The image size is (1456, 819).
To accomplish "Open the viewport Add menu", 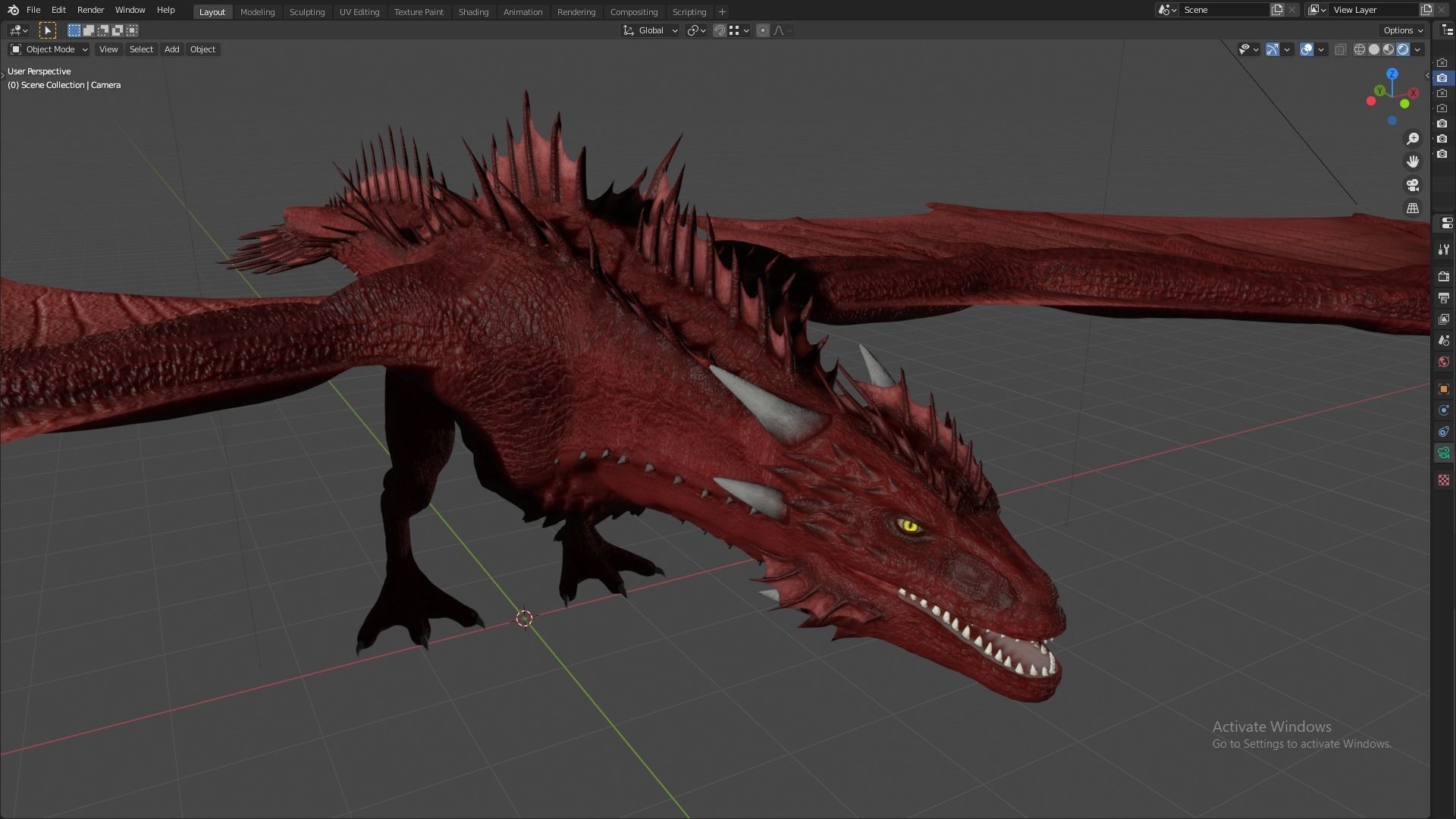I will (171, 49).
